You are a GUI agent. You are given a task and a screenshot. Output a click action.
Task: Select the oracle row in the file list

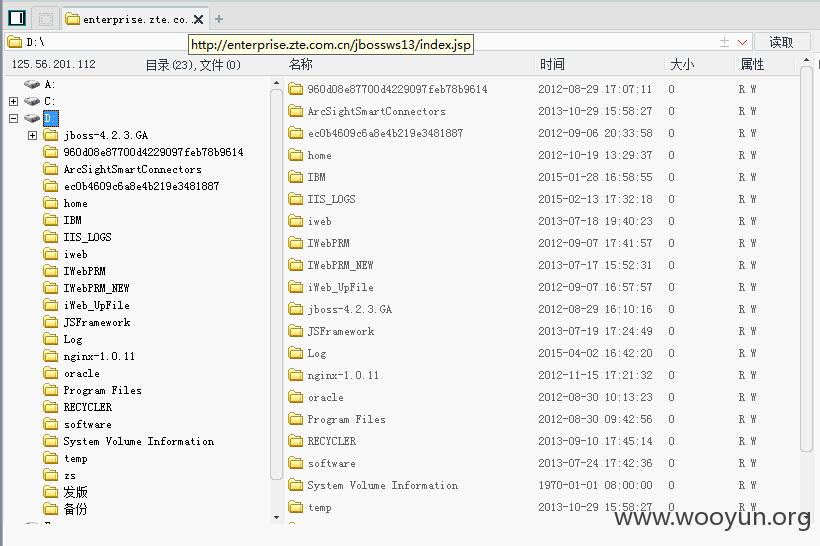pos(541,397)
